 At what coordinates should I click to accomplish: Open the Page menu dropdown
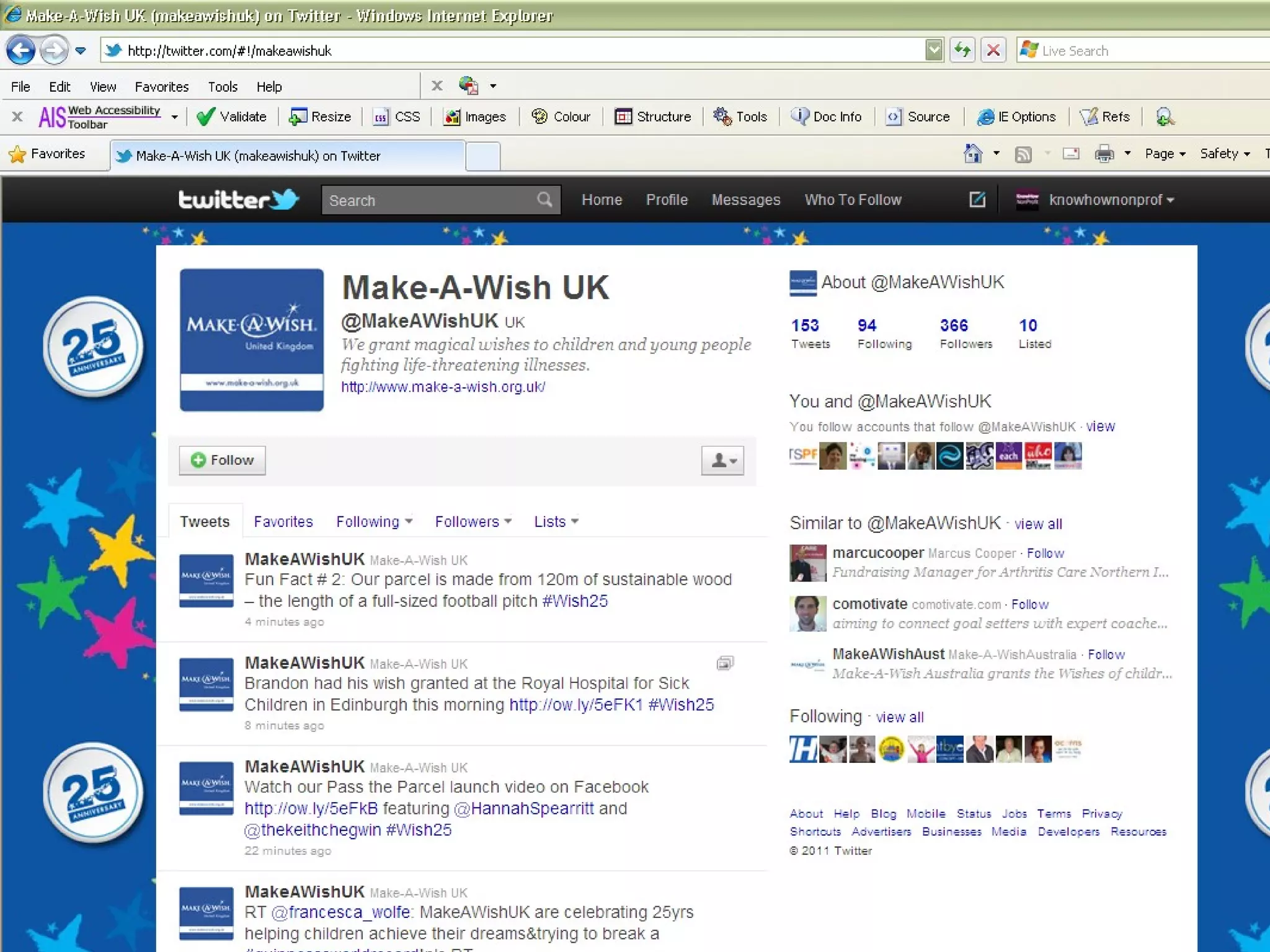point(1165,154)
